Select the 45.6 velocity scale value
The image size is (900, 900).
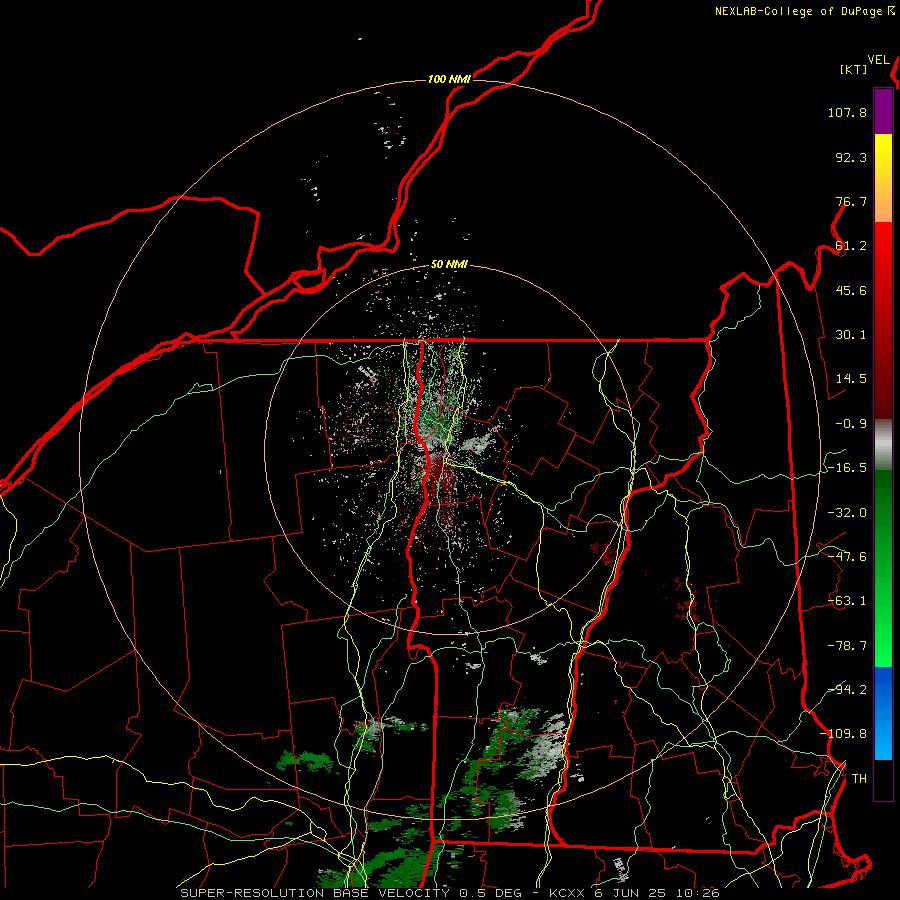851,290
